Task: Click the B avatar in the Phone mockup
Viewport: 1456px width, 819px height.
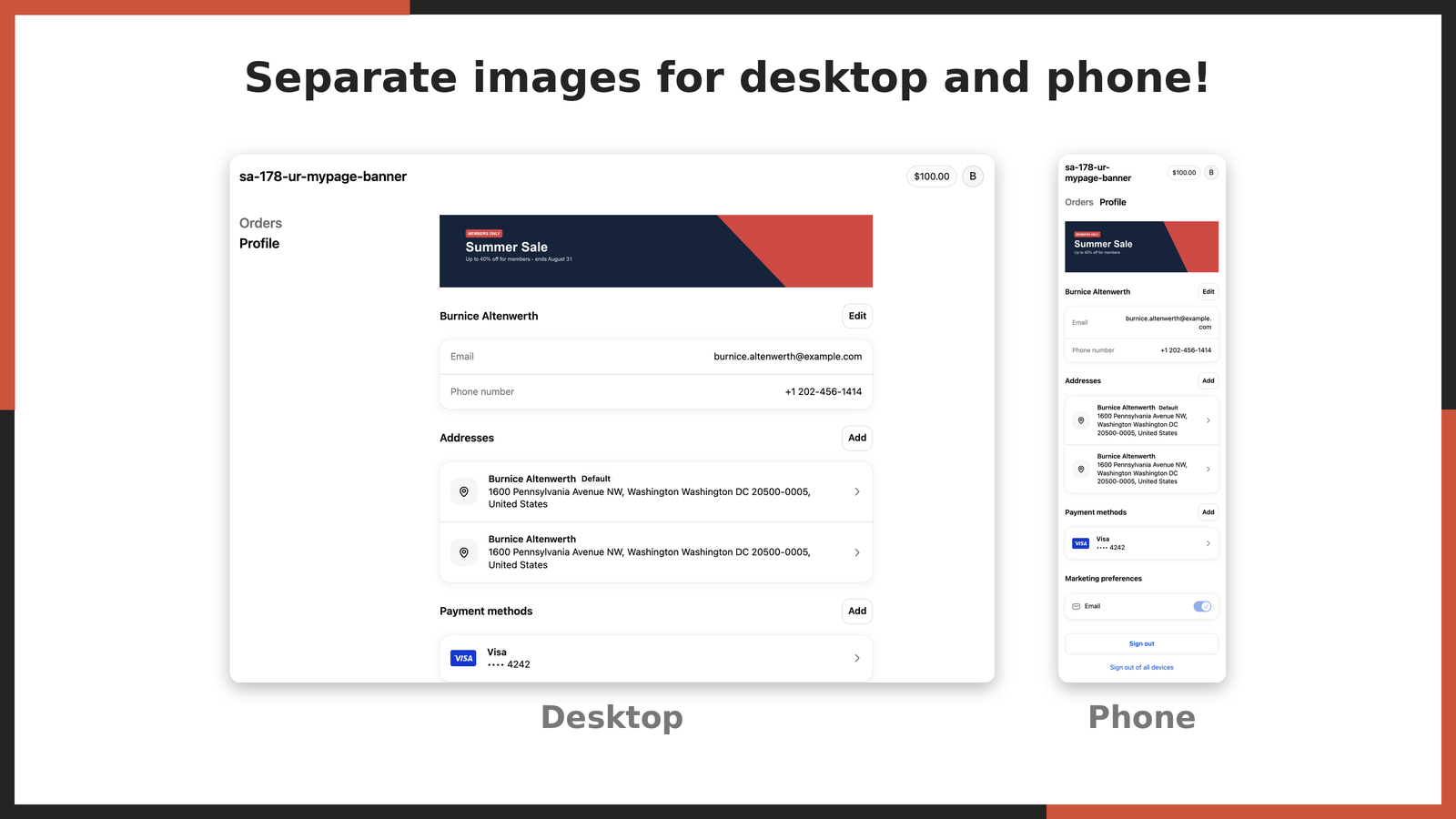Action: 1211,172
